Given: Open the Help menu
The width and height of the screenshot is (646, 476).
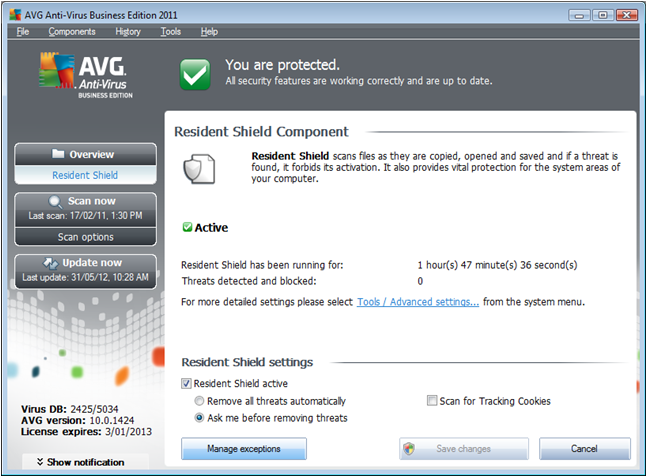Looking at the screenshot, I should coord(209,31).
